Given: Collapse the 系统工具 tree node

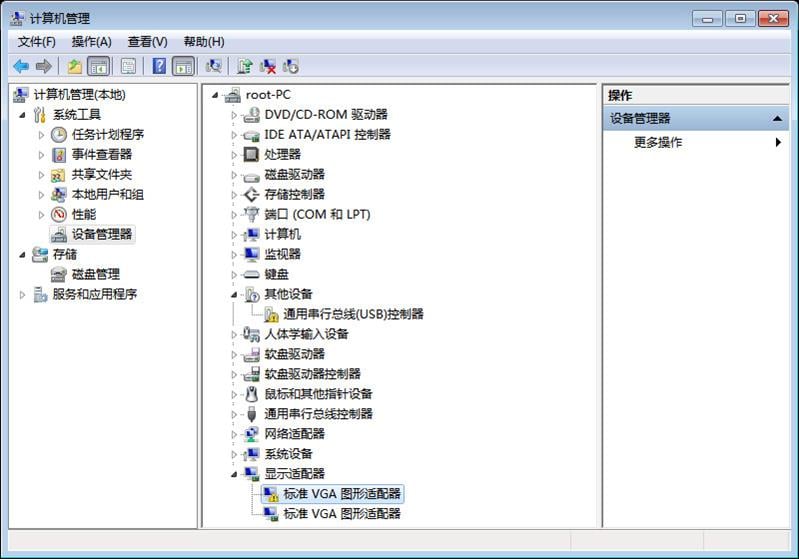Looking at the screenshot, I should pos(22,115).
